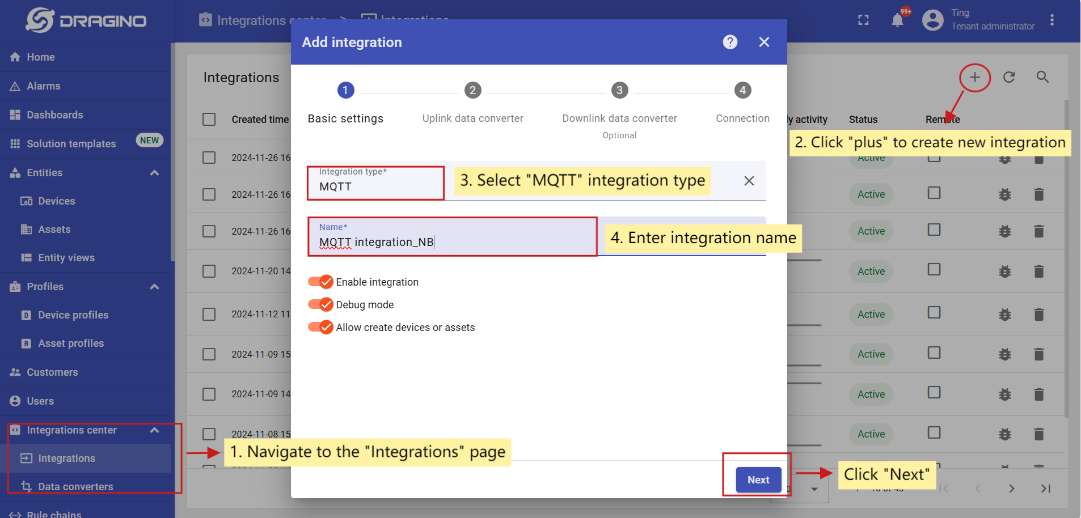The width and height of the screenshot is (1081, 518).
Task: Select the row created 2024-11-12
Action: [209, 315]
